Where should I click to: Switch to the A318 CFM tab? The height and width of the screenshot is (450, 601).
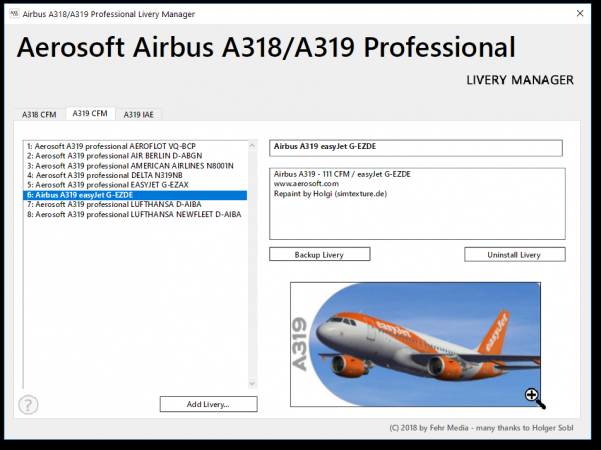click(x=39, y=115)
